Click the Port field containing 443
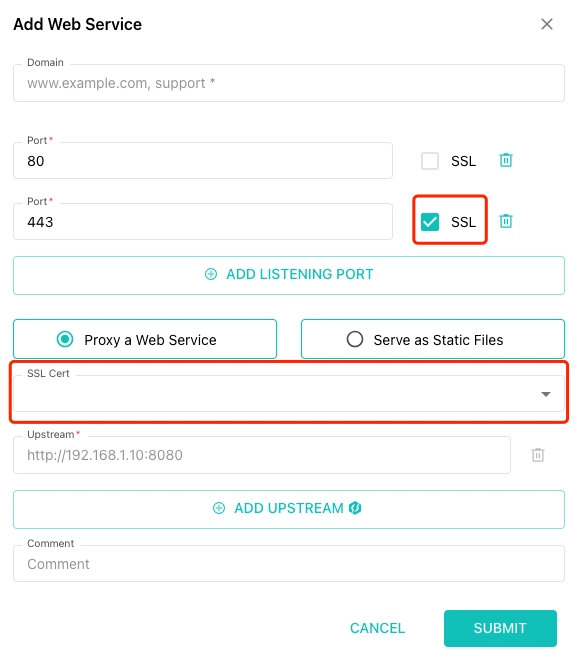 tap(203, 222)
